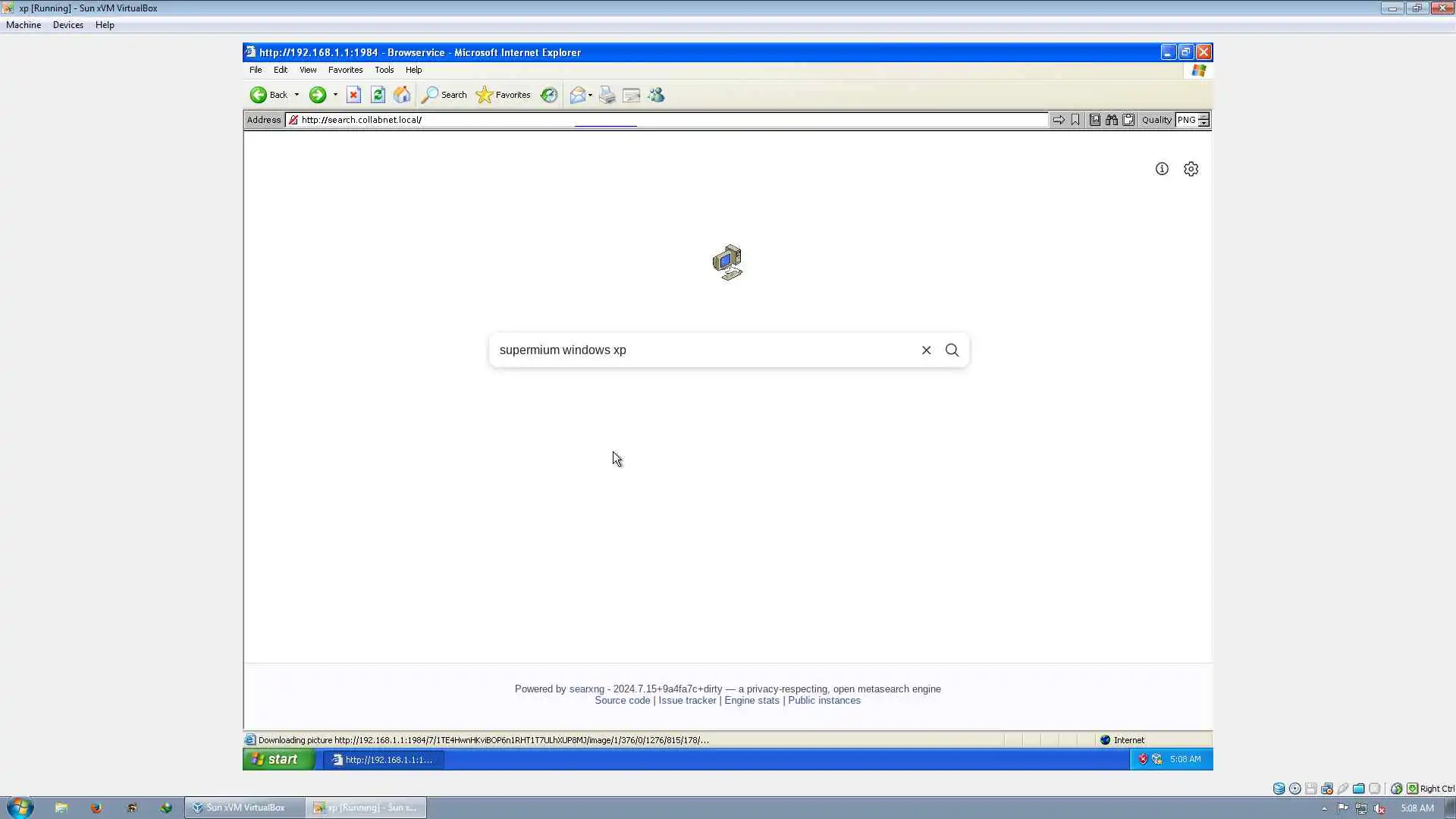Open the History toolbar icon

point(549,95)
